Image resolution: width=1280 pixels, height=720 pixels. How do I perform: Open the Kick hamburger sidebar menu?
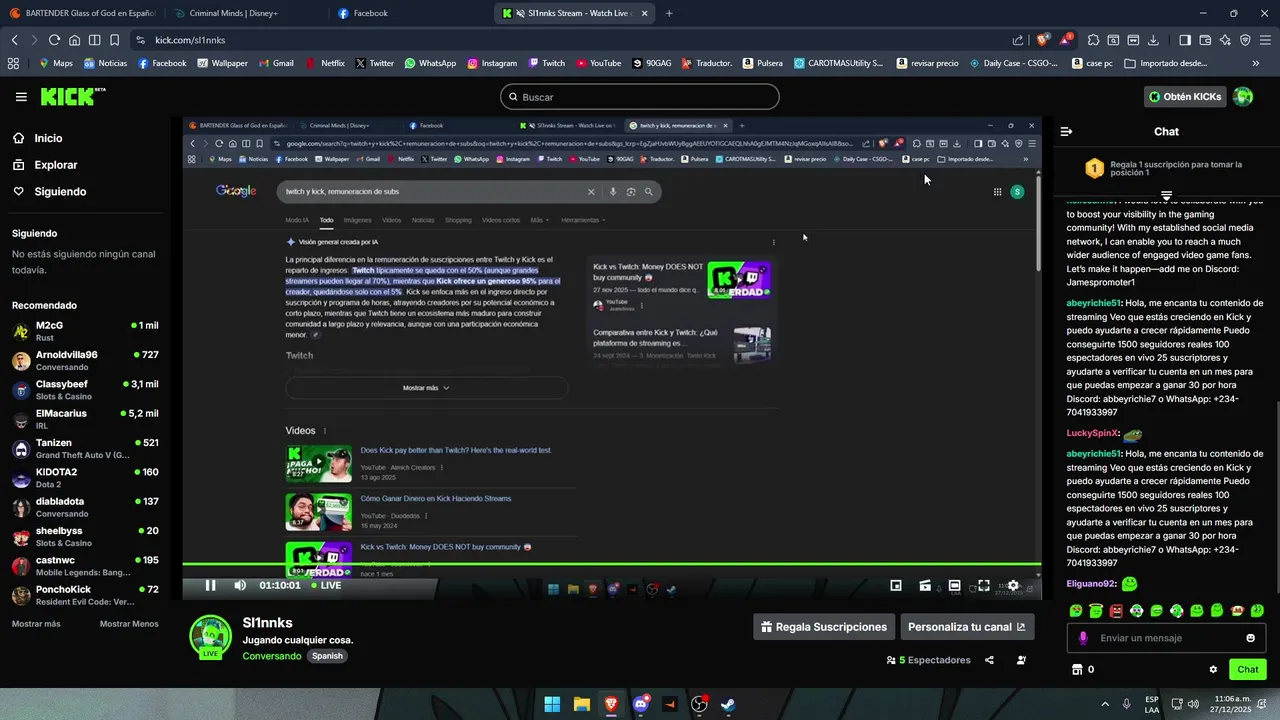coord(21,97)
